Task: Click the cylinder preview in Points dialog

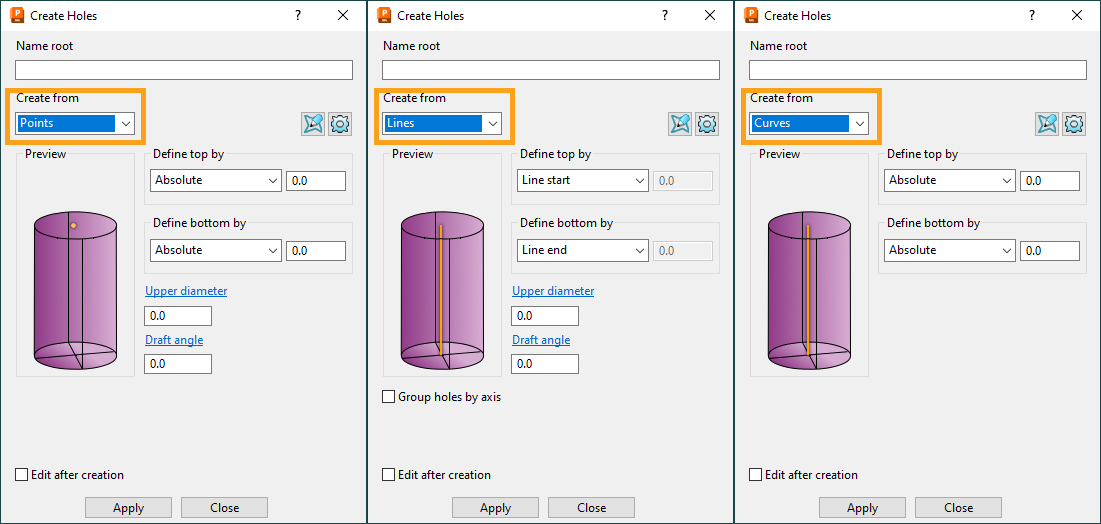Action: click(76, 292)
